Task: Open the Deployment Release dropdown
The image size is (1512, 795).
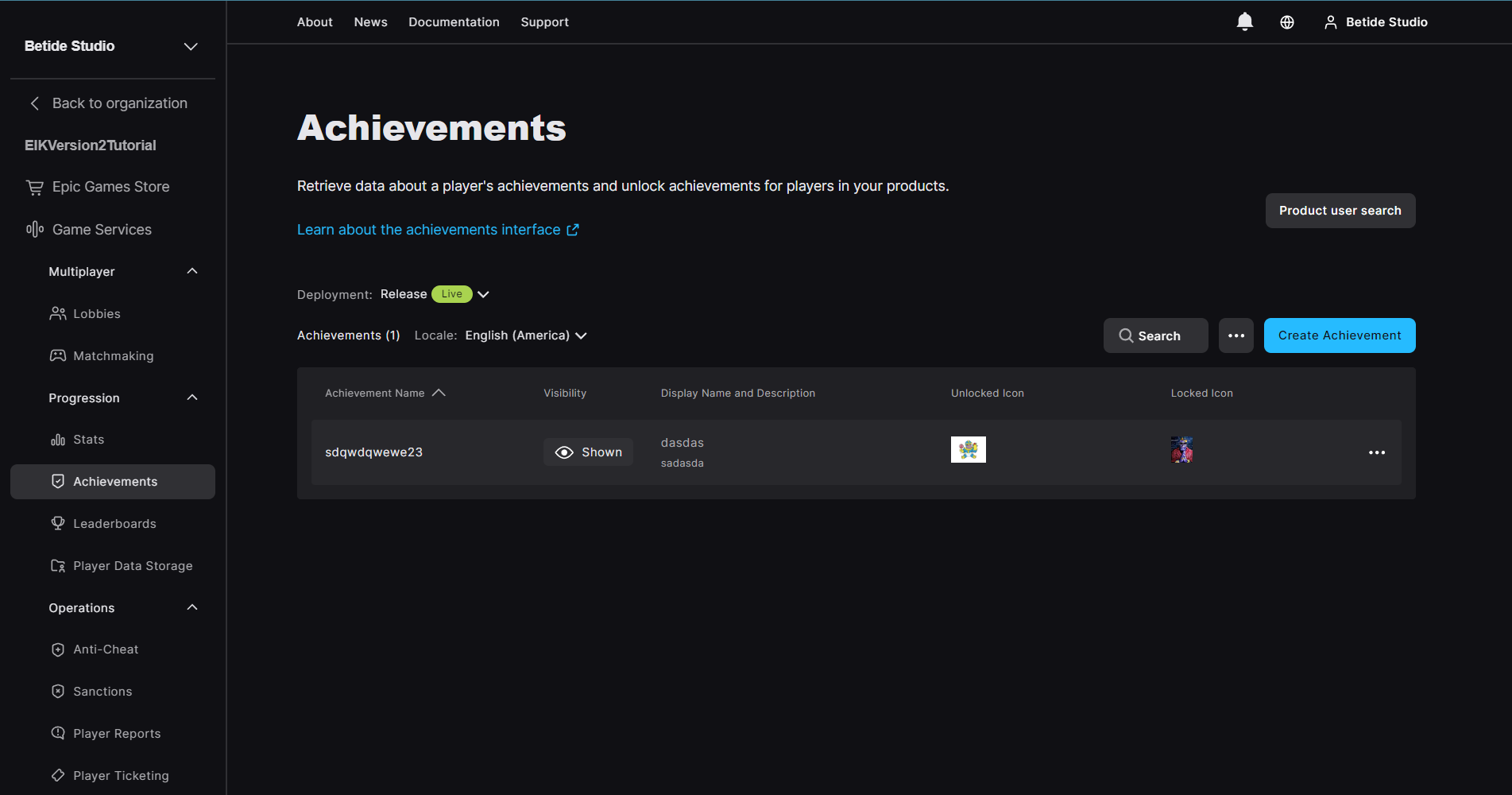Action: click(x=483, y=293)
